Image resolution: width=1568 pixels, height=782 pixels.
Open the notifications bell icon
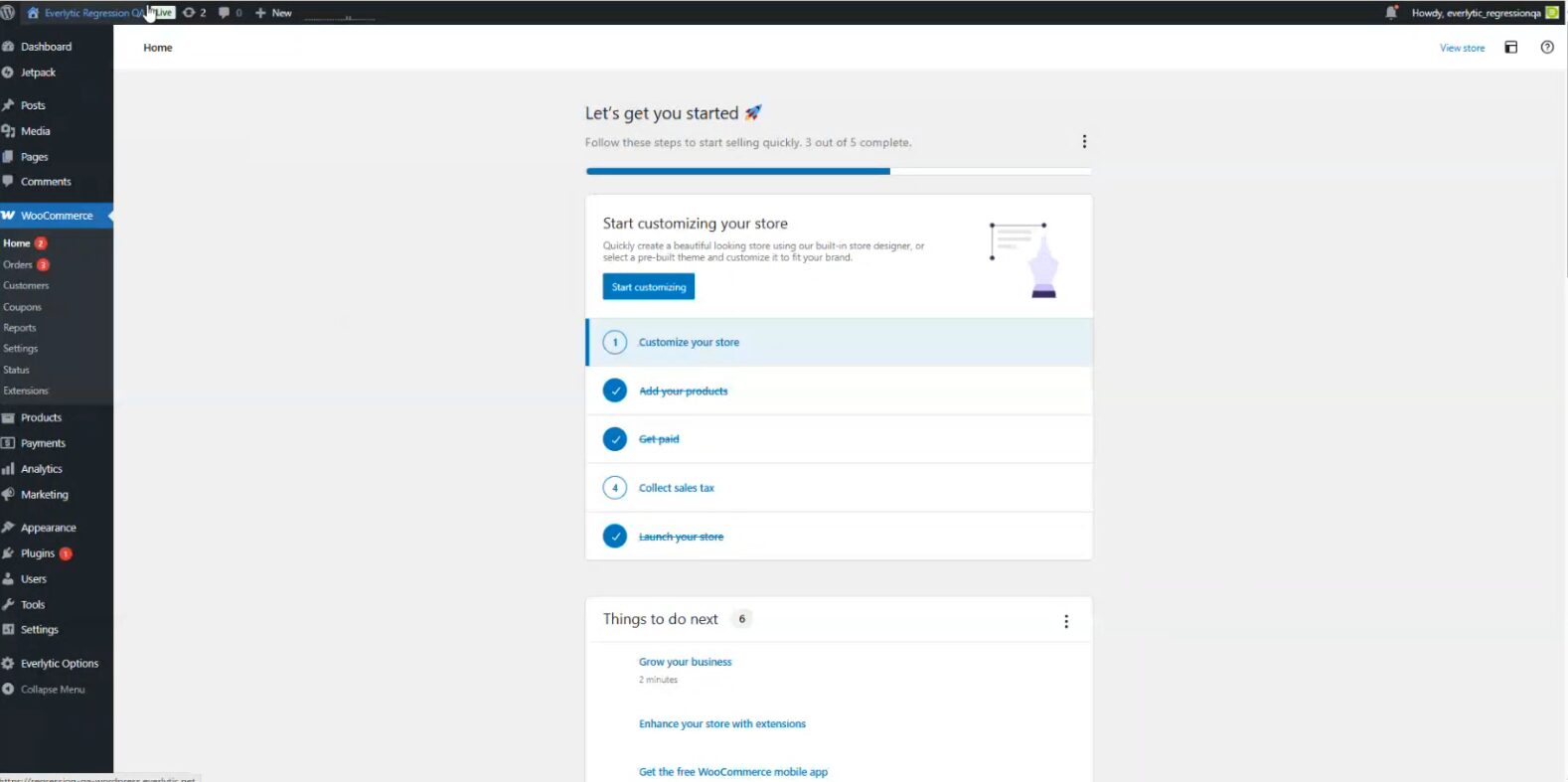pos(1391,13)
